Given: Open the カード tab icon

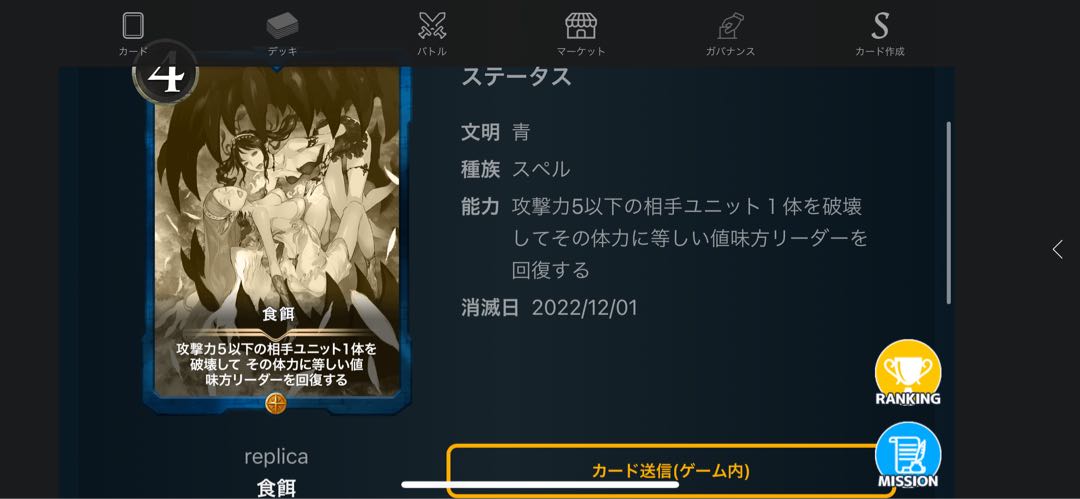Looking at the screenshot, I should [133, 26].
